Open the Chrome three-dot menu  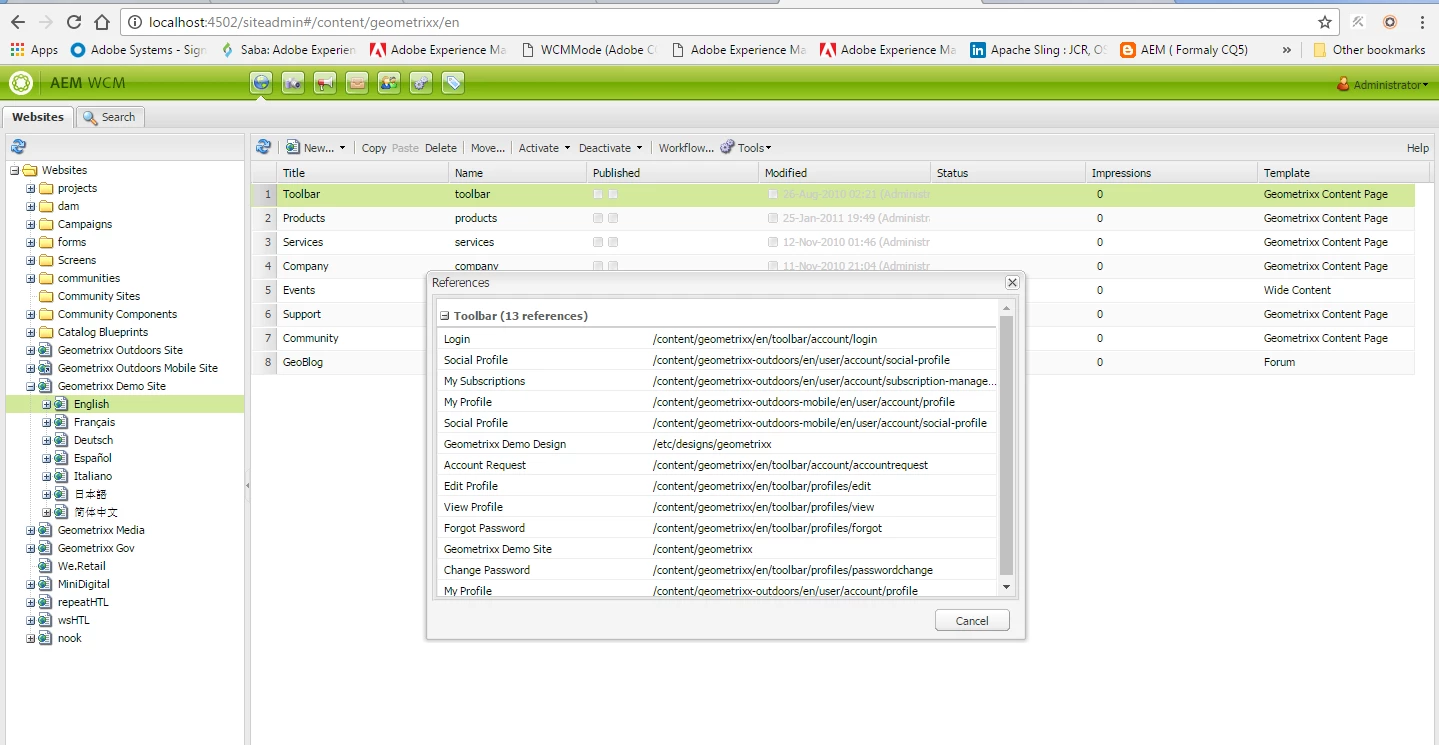[1422, 22]
